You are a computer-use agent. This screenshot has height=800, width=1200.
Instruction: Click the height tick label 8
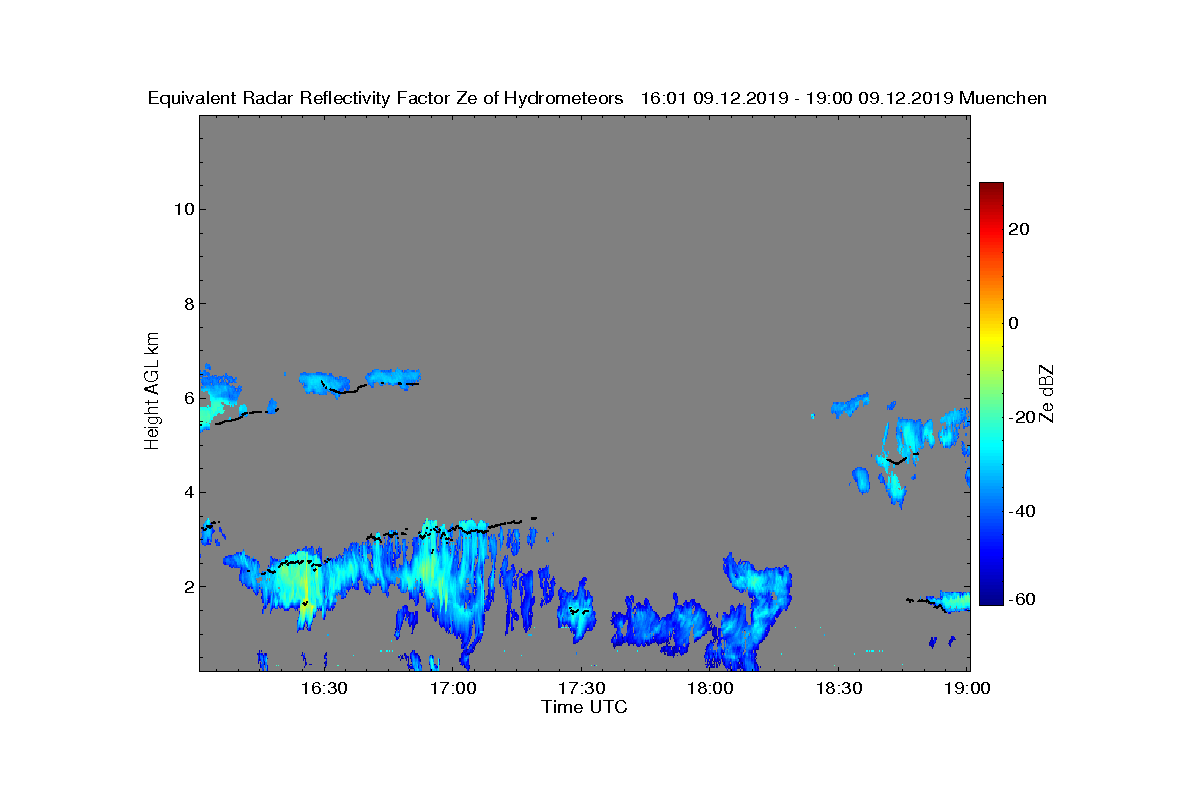[x=187, y=304]
